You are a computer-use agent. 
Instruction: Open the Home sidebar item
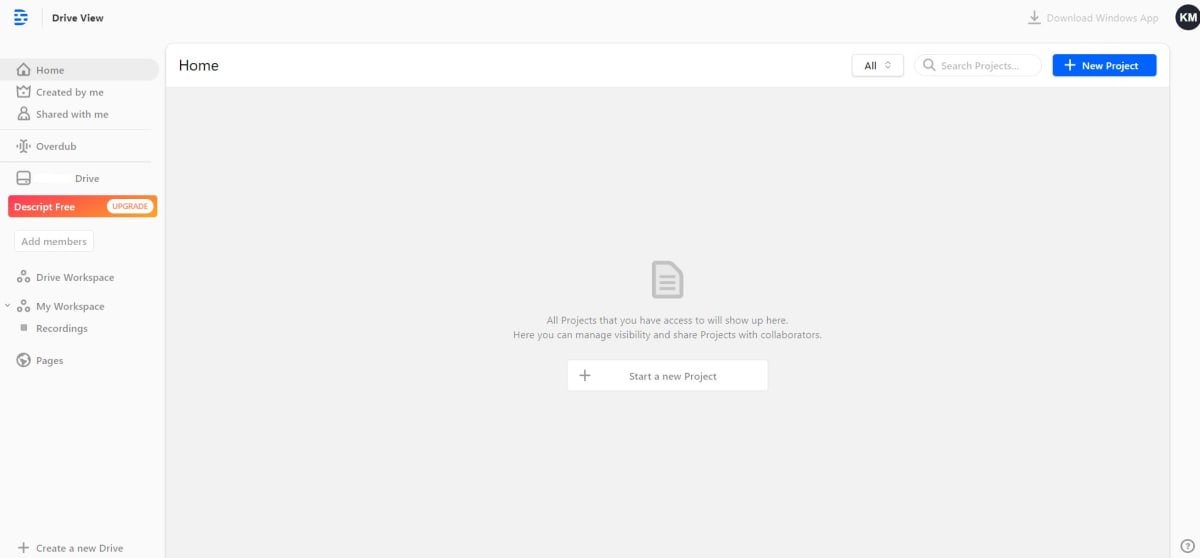[80, 70]
